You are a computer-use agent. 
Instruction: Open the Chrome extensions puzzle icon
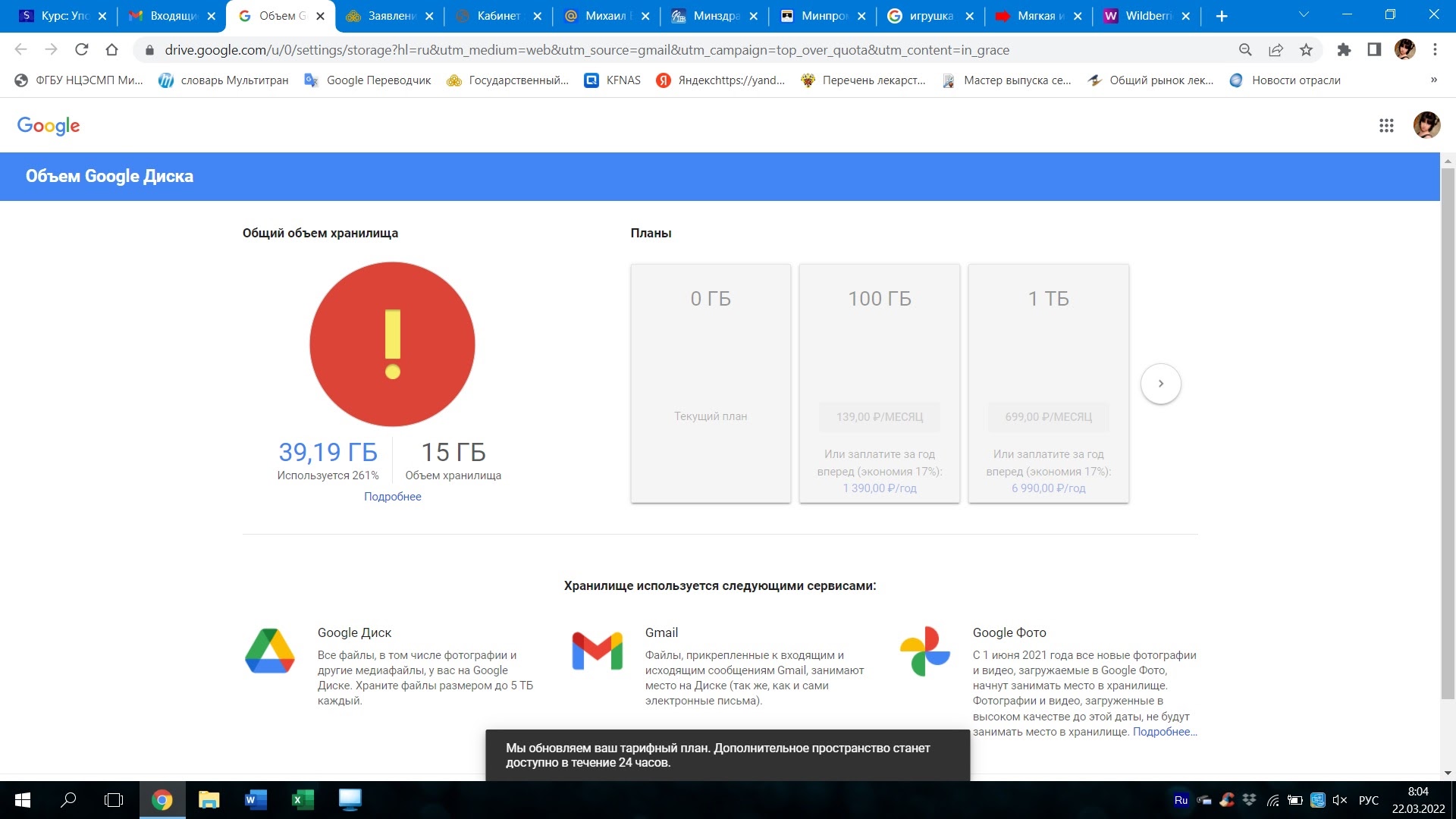point(1344,50)
